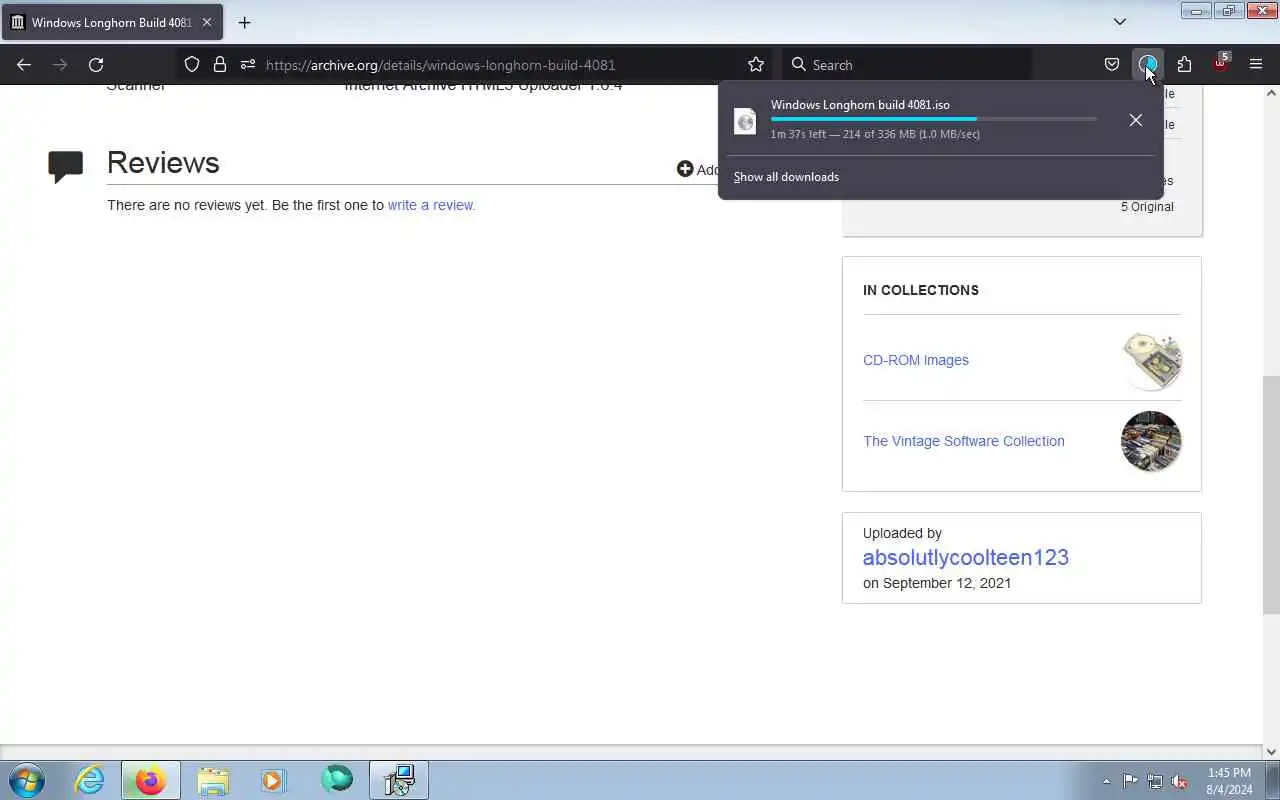Click the upload date September 12, 2021

tap(947, 583)
